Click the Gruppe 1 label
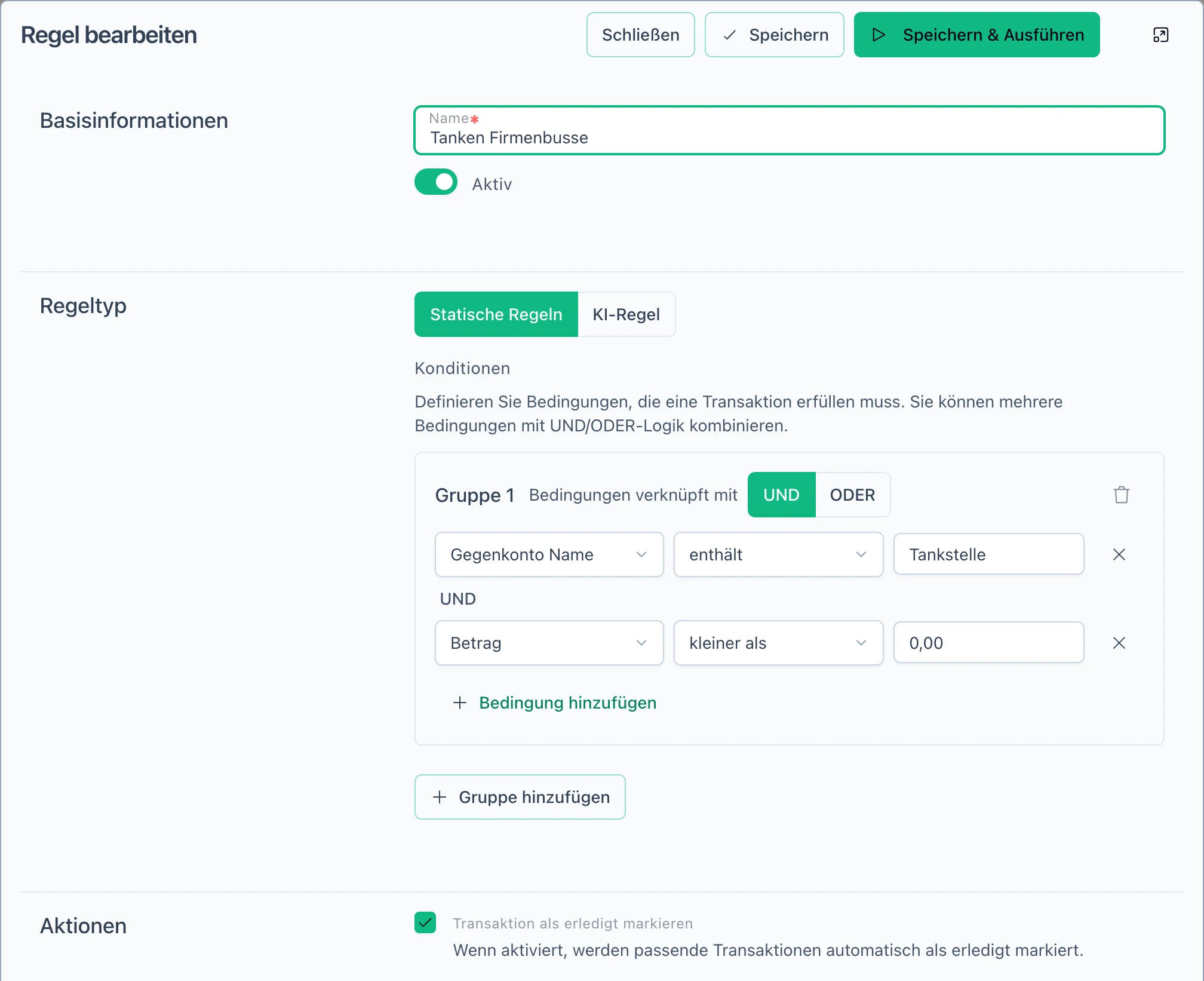This screenshot has width=1204, height=981. tap(475, 495)
